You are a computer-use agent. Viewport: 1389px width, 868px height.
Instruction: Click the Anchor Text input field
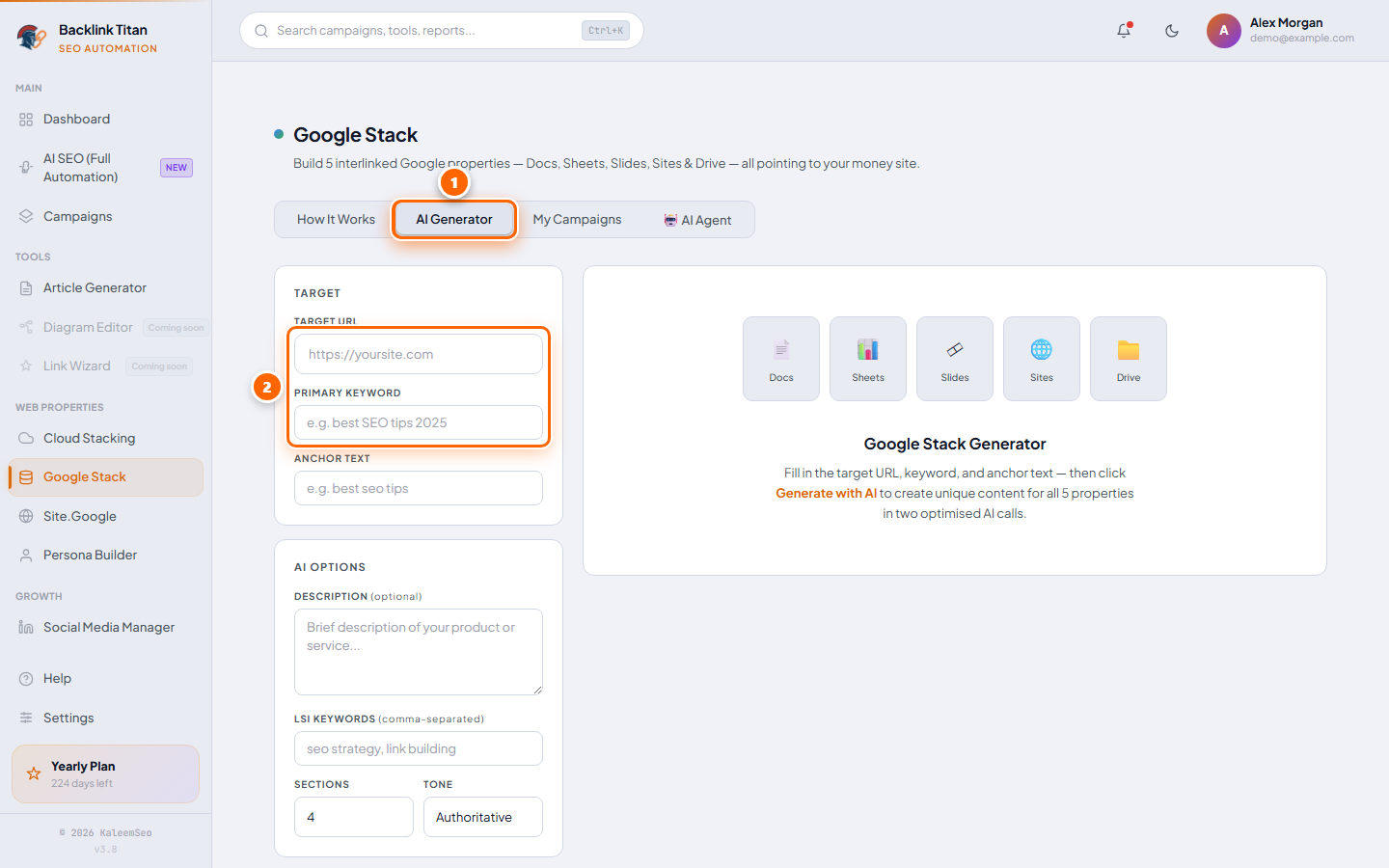[419, 488]
